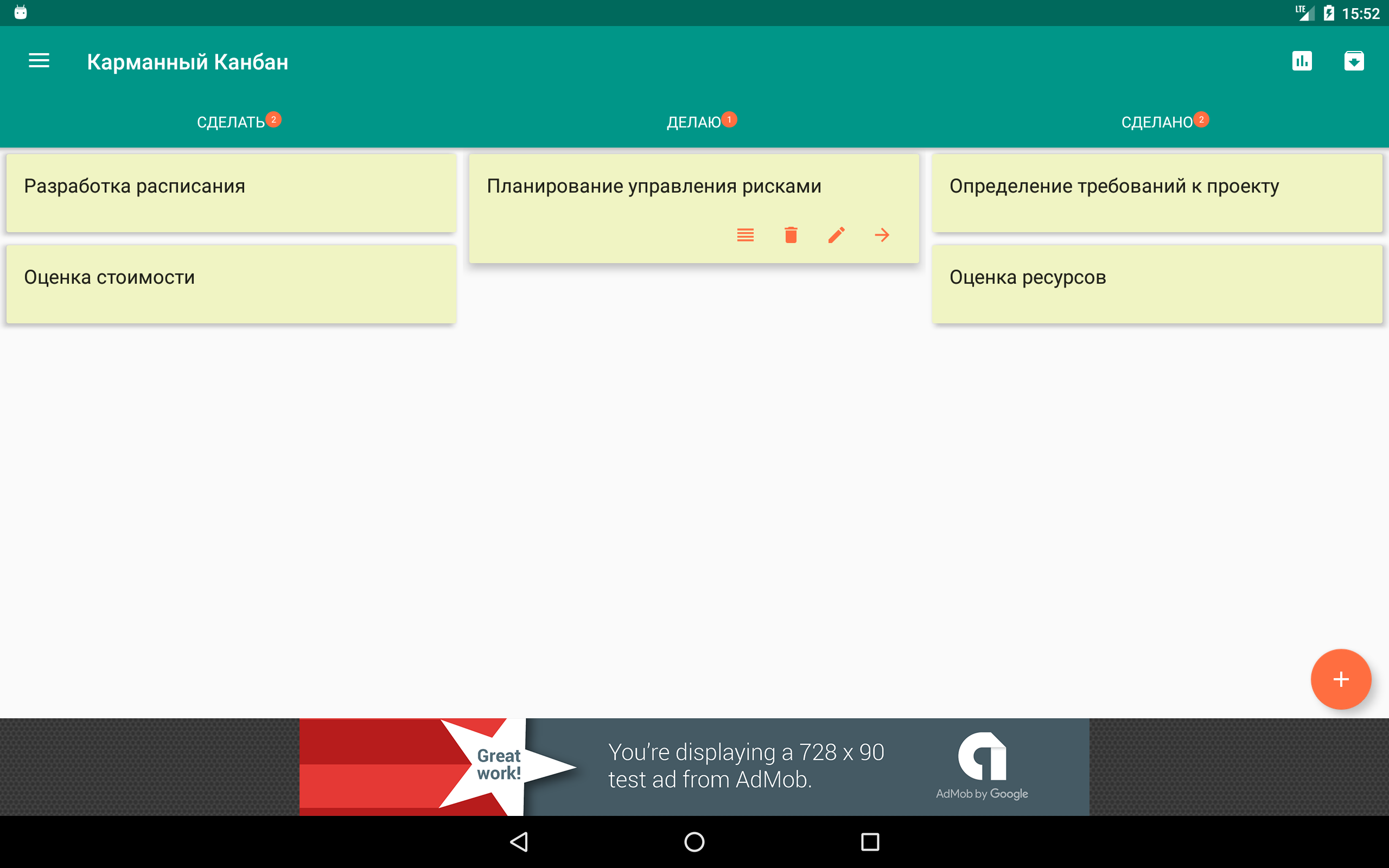
Task: Switch to the СДЕЛАНО tab
Action: point(1157,122)
